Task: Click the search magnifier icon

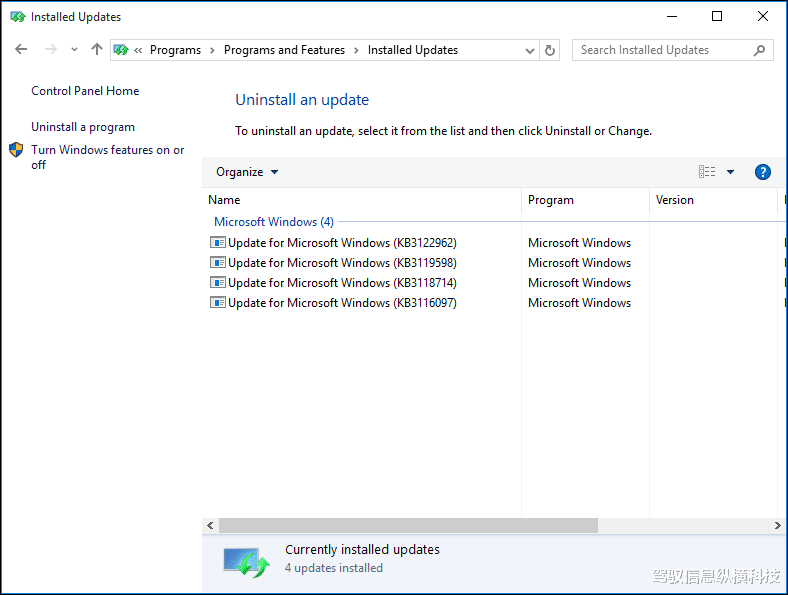Action: click(760, 50)
